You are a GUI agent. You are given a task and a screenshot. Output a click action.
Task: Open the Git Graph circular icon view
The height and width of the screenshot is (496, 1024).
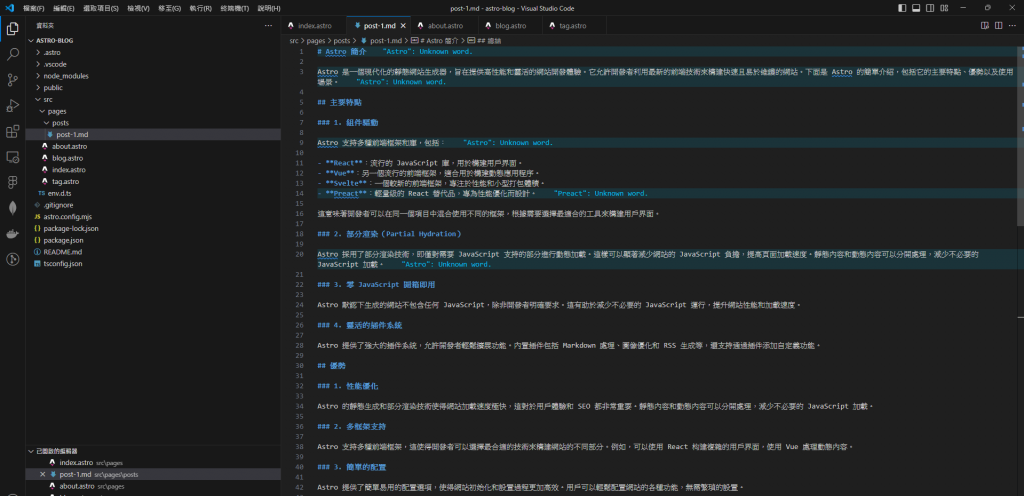click(x=12, y=260)
